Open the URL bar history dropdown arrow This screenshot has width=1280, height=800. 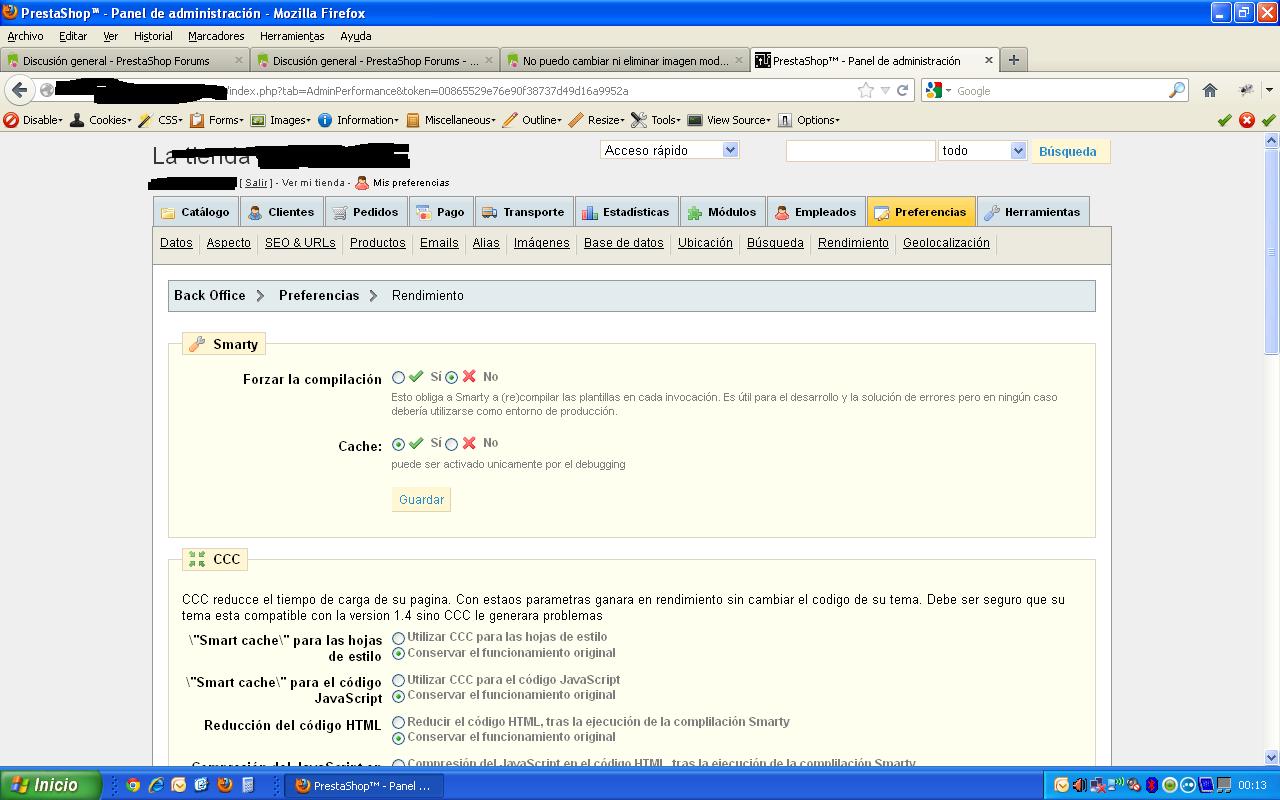tap(885, 91)
